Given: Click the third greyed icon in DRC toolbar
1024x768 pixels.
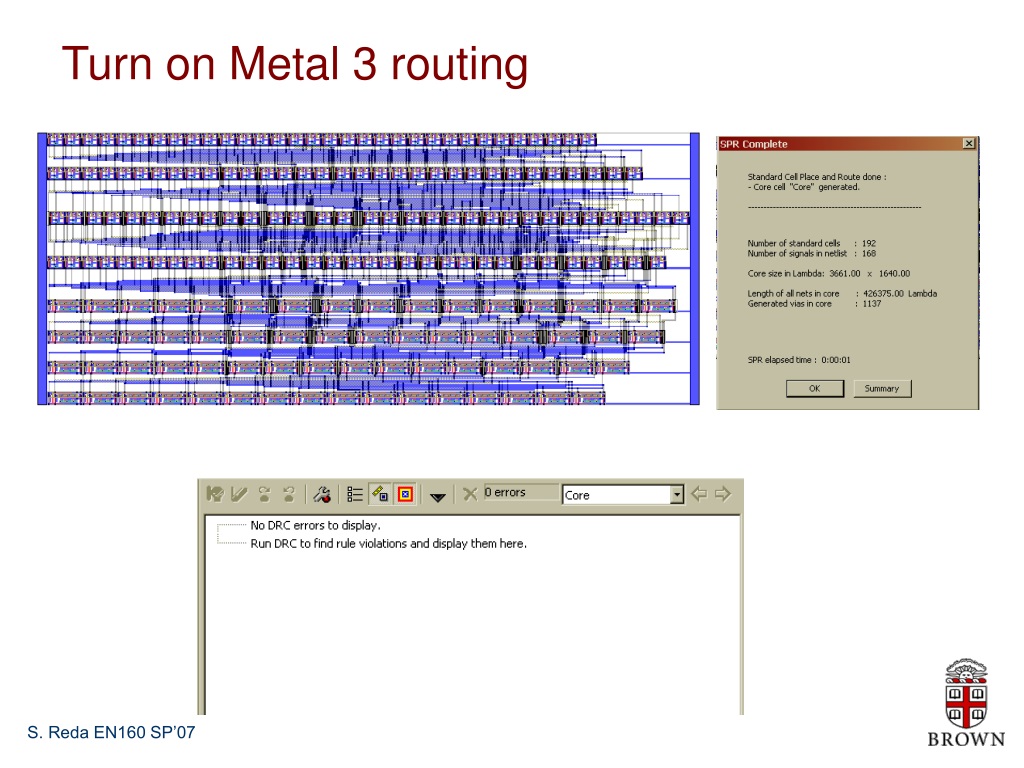Looking at the screenshot, I should 264,494.
